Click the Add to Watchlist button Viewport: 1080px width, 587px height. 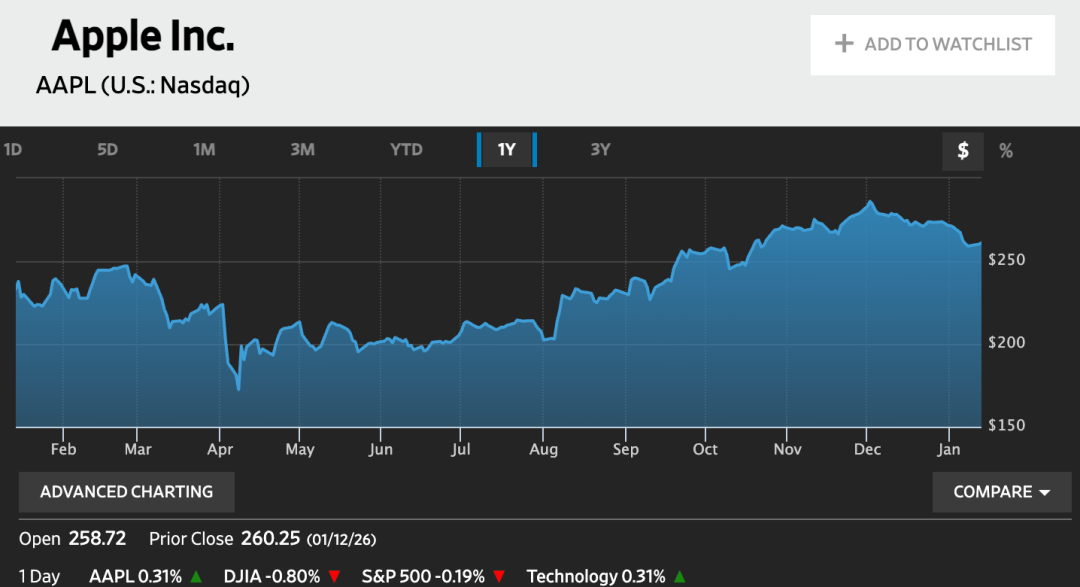pyautogui.click(x=933, y=45)
